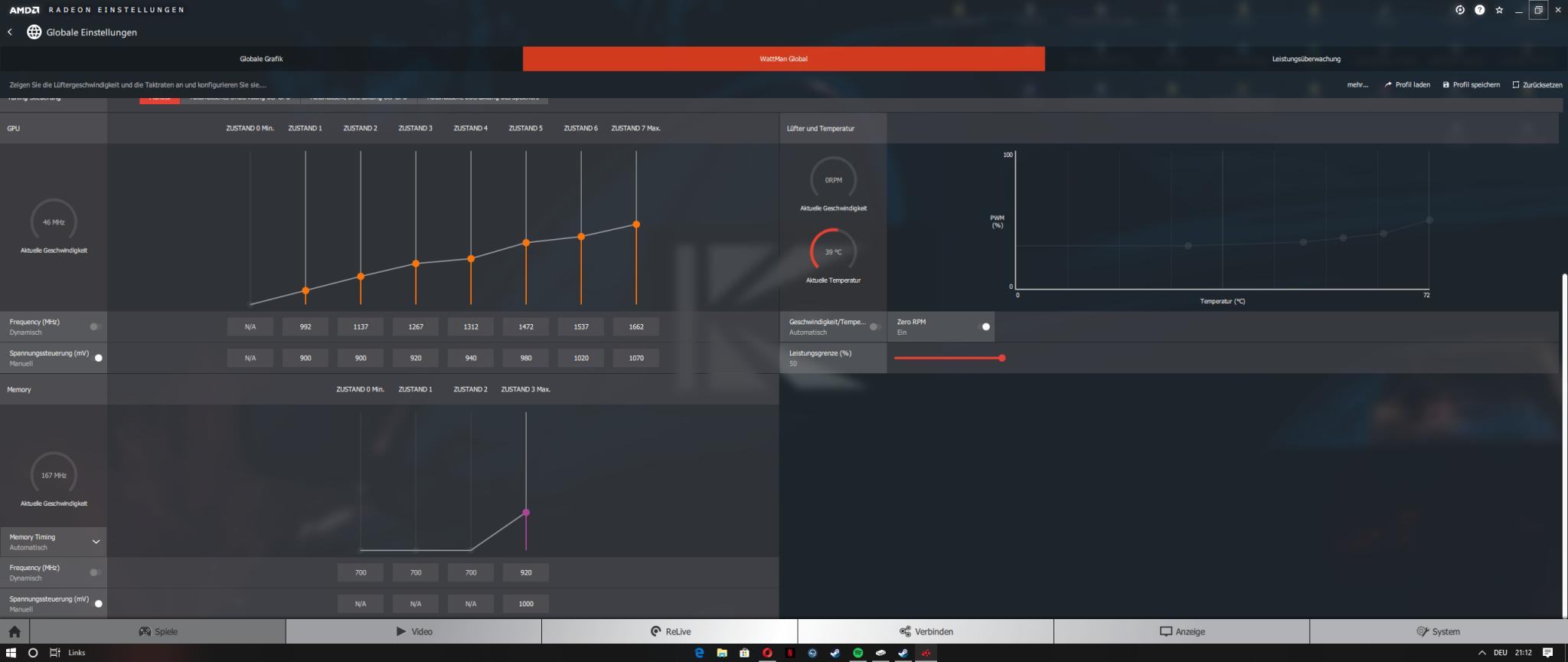Switch to the Globale Grafik tab
The width and height of the screenshot is (1568, 662).
click(261, 59)
